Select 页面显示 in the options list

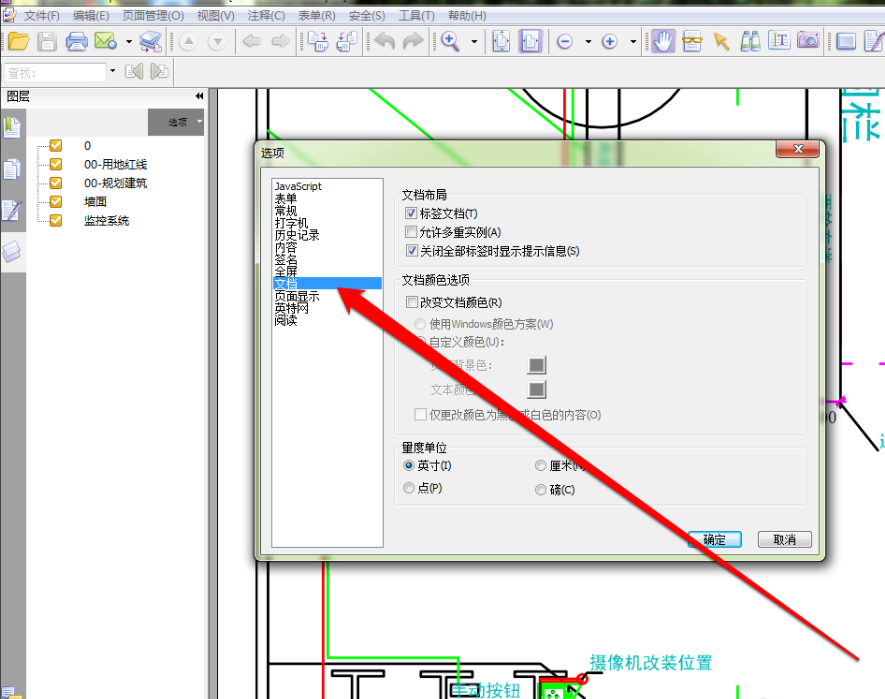tap(297, 296)
